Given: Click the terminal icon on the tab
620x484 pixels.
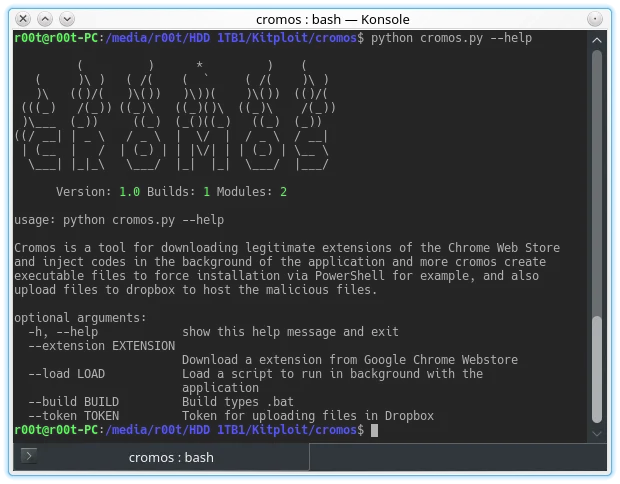Looking at the screenshot, I should (29, 456).
